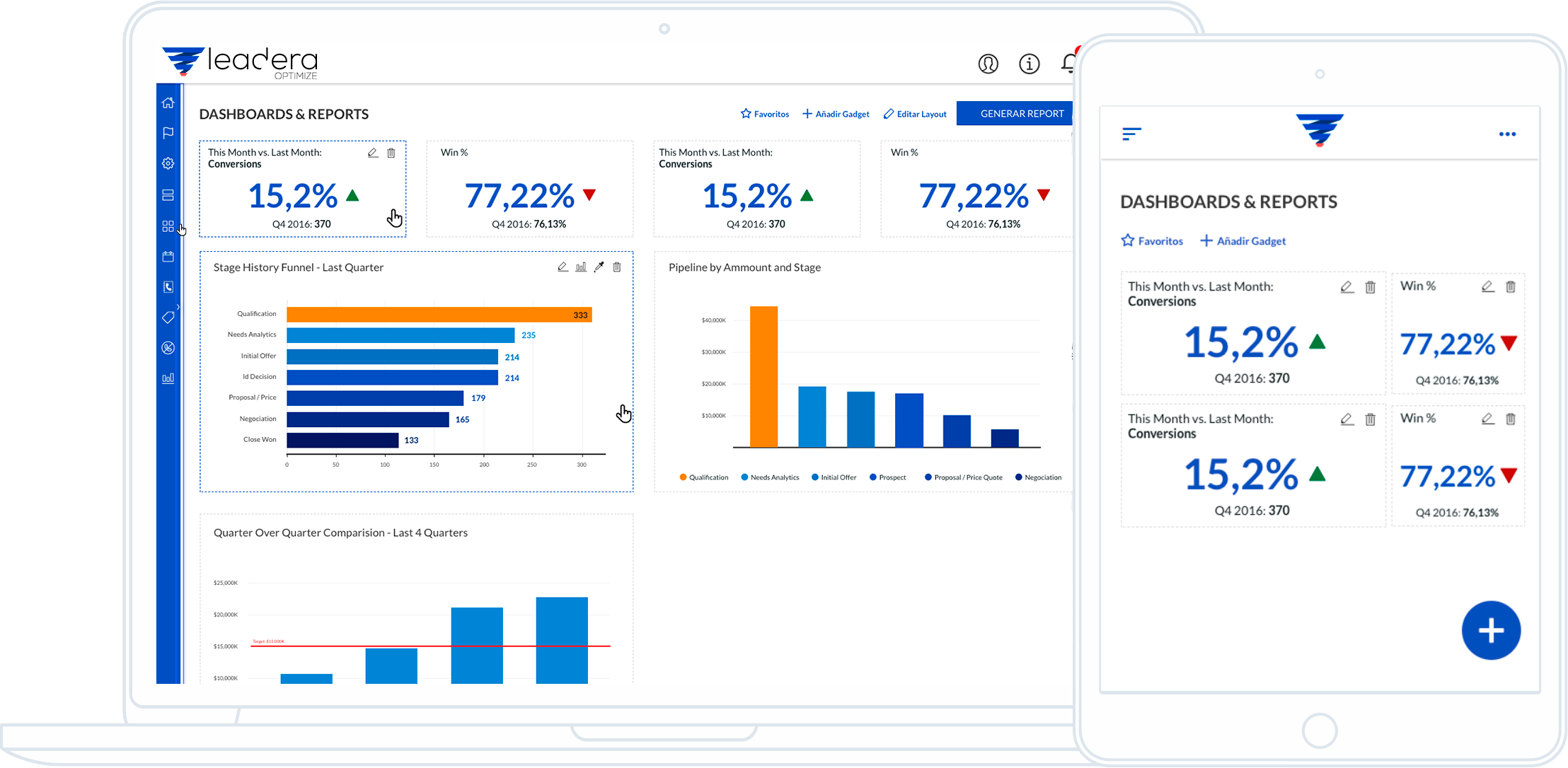Screen dimensions: 1568x768
Task: Expand the sidebar with the small chevron
Action: pos(178,307)
